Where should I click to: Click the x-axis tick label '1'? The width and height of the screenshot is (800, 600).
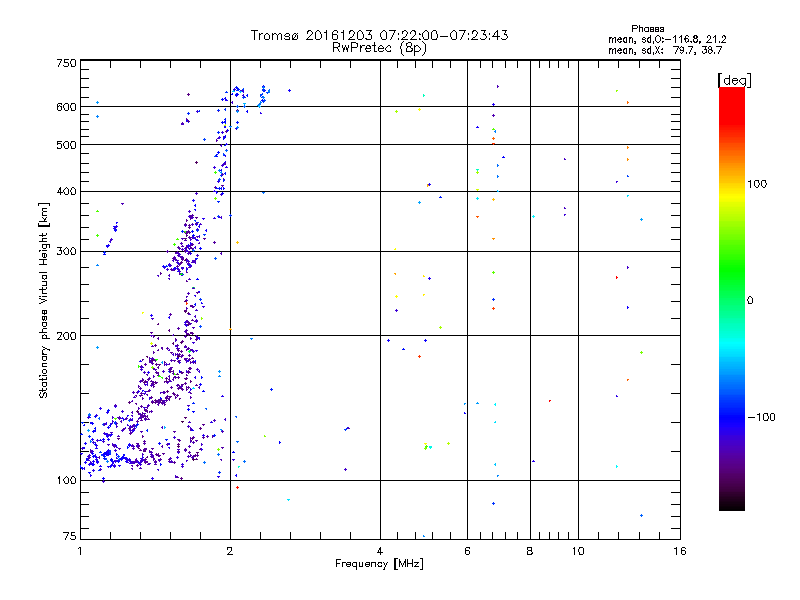tap(80, 551)
